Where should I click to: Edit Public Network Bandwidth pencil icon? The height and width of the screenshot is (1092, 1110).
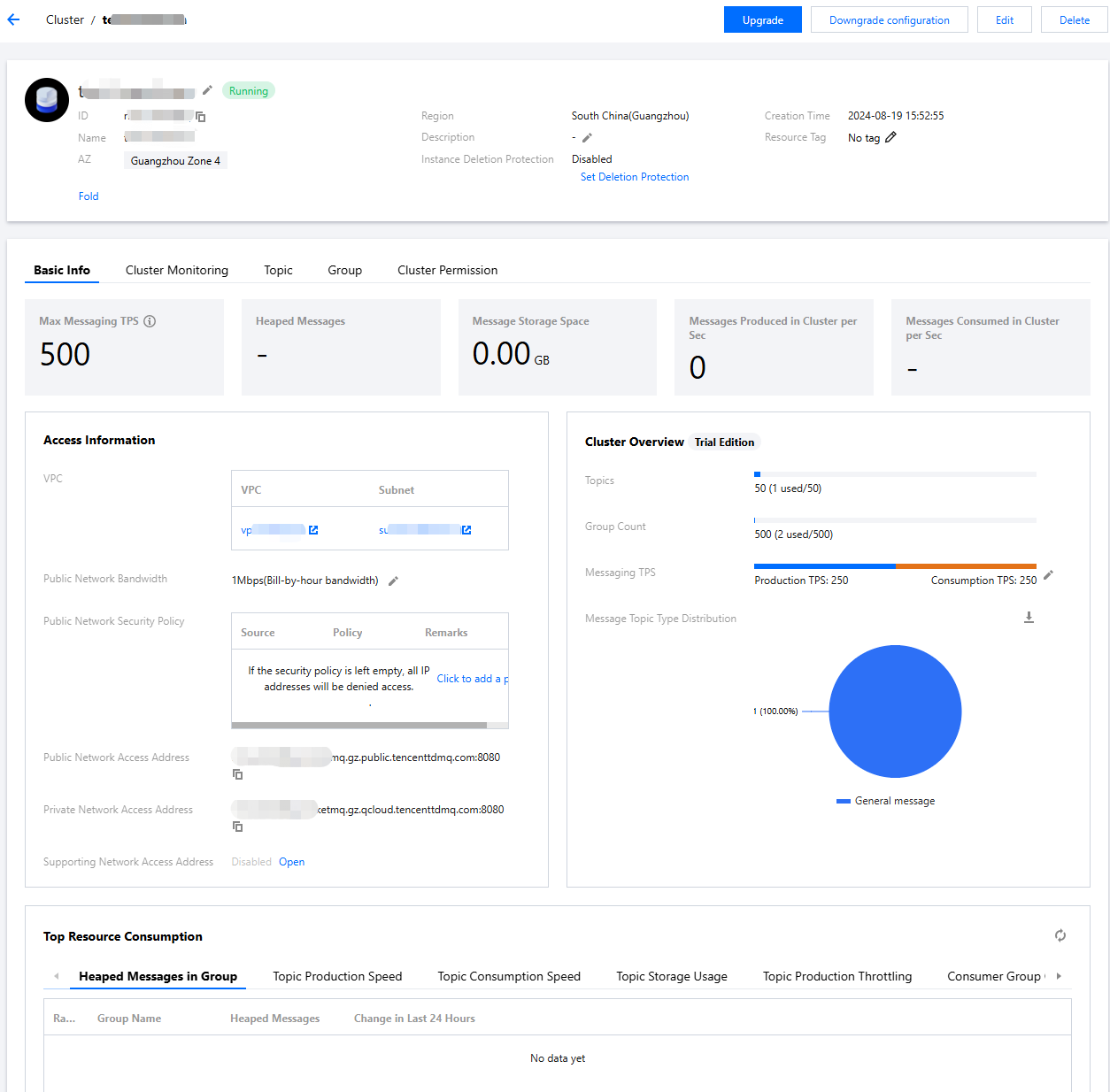393,581
